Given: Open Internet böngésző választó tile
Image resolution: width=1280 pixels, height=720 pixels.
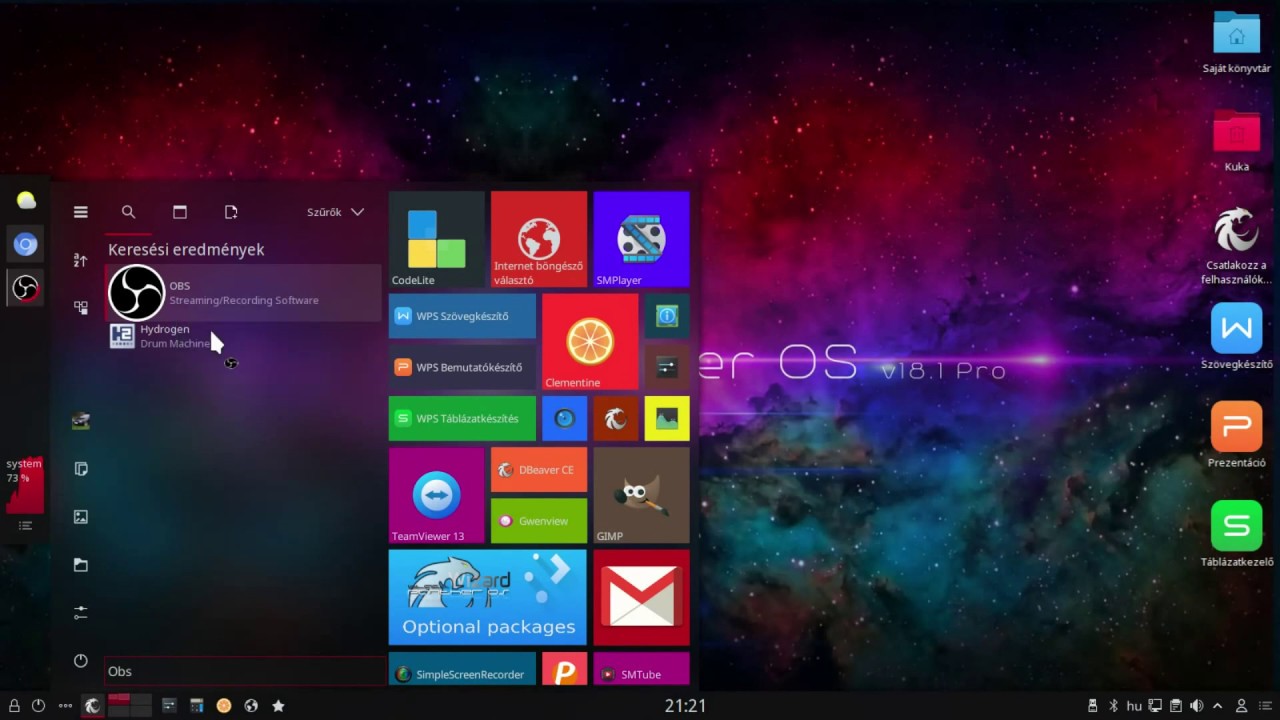Looking at the screenshot, I should click(x=539, y=239).
